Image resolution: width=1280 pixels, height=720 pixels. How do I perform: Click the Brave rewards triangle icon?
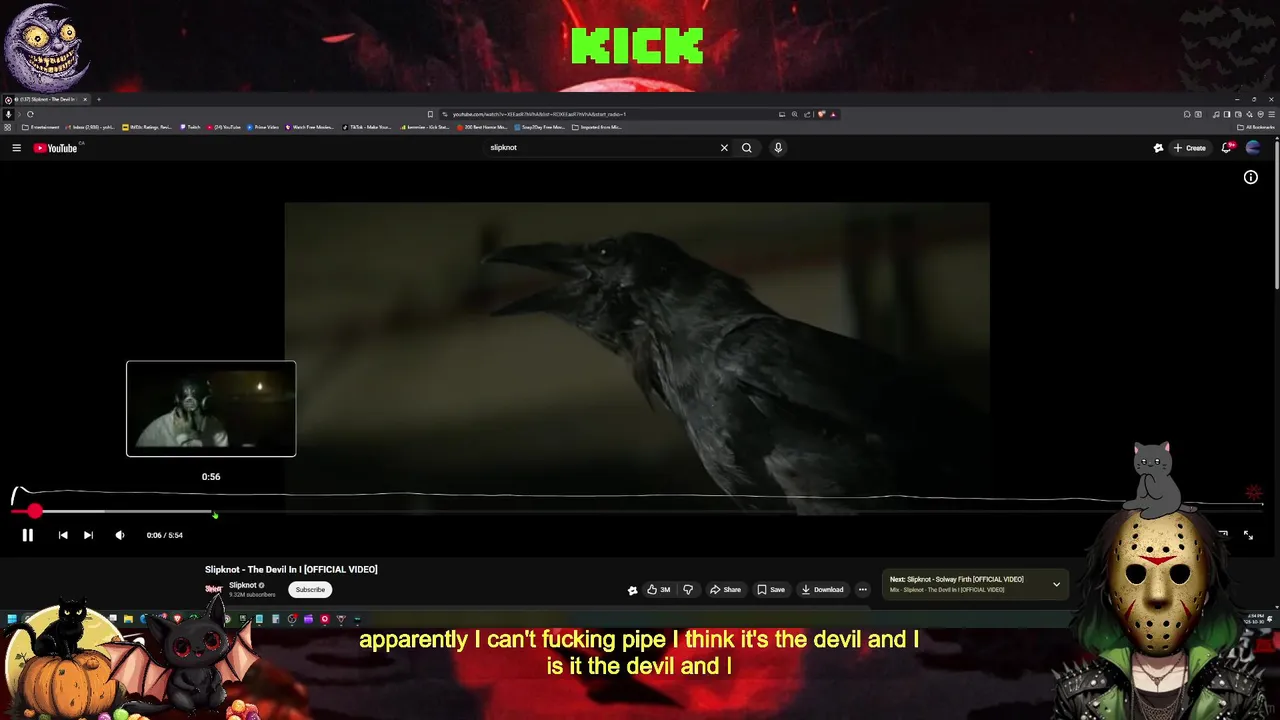pos(833,114)
